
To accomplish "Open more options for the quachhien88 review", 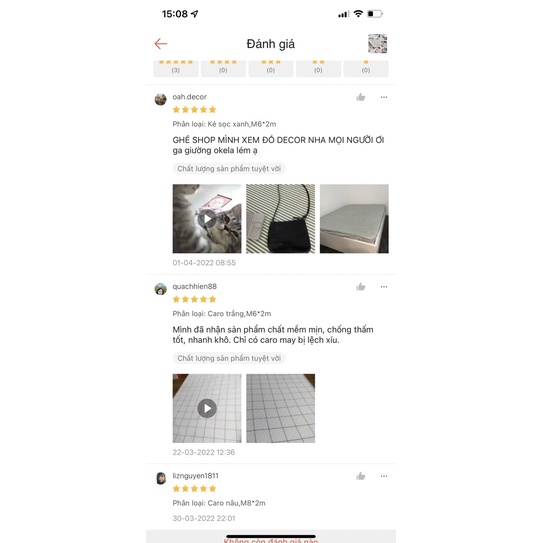I will [x=384, y=287].
